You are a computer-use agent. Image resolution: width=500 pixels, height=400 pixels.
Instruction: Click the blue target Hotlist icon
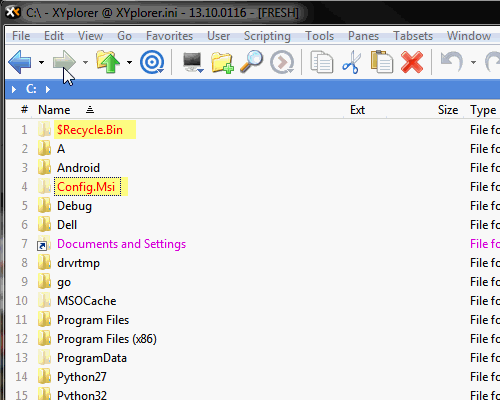[152, 62]
